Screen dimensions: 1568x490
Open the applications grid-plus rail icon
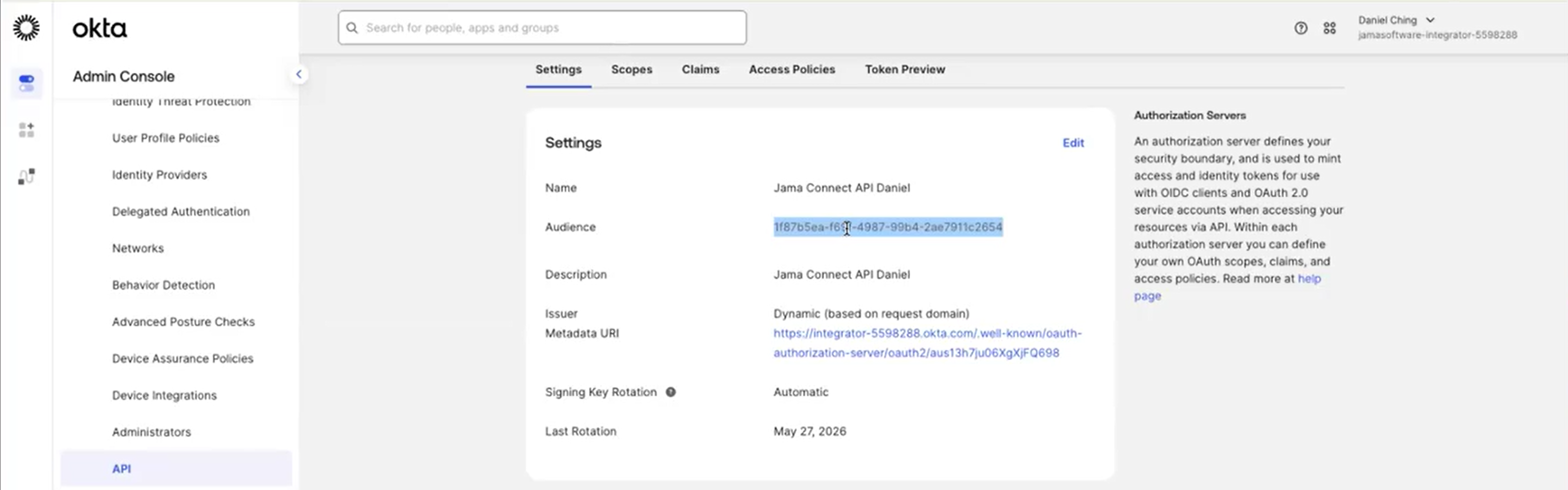tap(26, 130)
